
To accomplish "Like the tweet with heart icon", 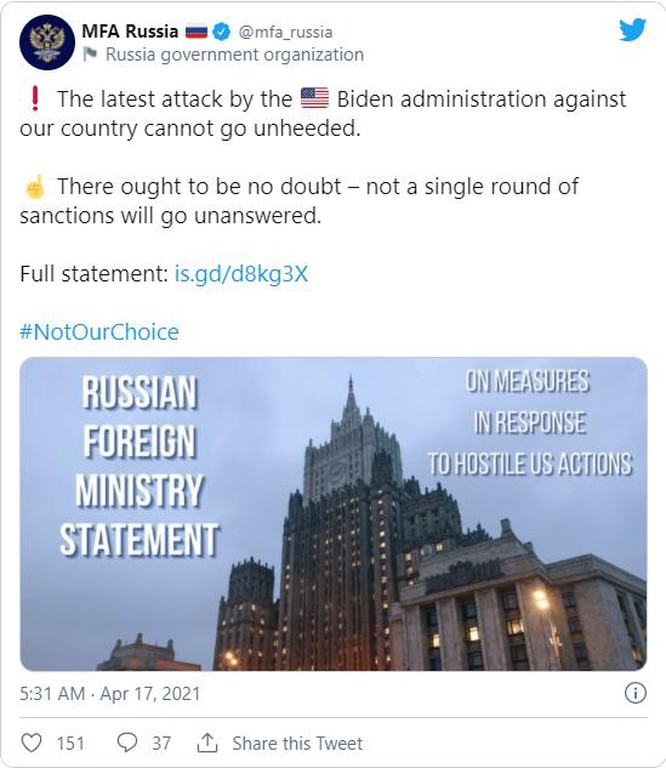I will click(x=31, y=743).
